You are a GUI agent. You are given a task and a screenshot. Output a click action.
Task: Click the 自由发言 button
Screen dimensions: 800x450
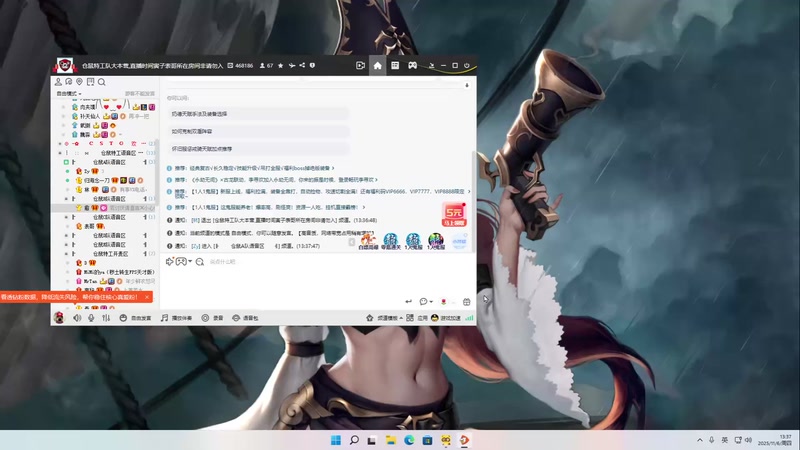[x=135, y=318]
